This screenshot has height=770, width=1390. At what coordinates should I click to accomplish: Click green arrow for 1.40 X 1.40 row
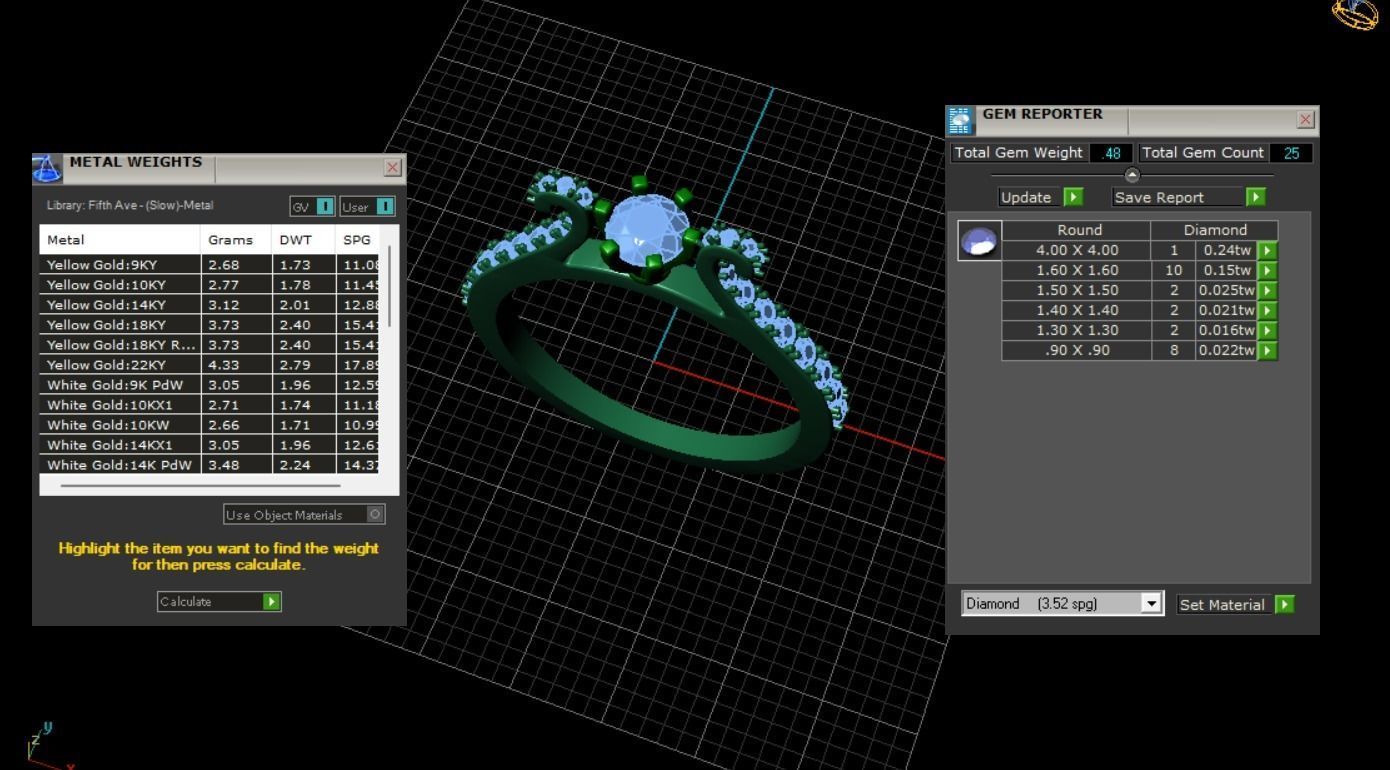tap(1267, 311)
